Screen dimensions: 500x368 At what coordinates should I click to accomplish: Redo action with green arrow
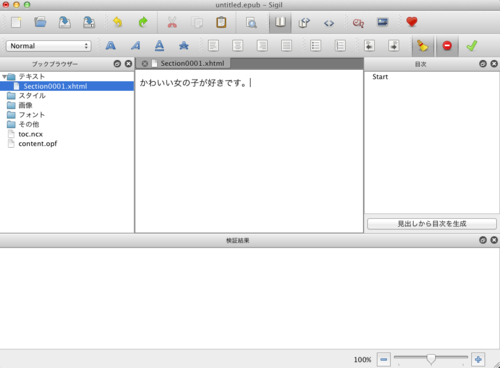click(x=143, y=22)
